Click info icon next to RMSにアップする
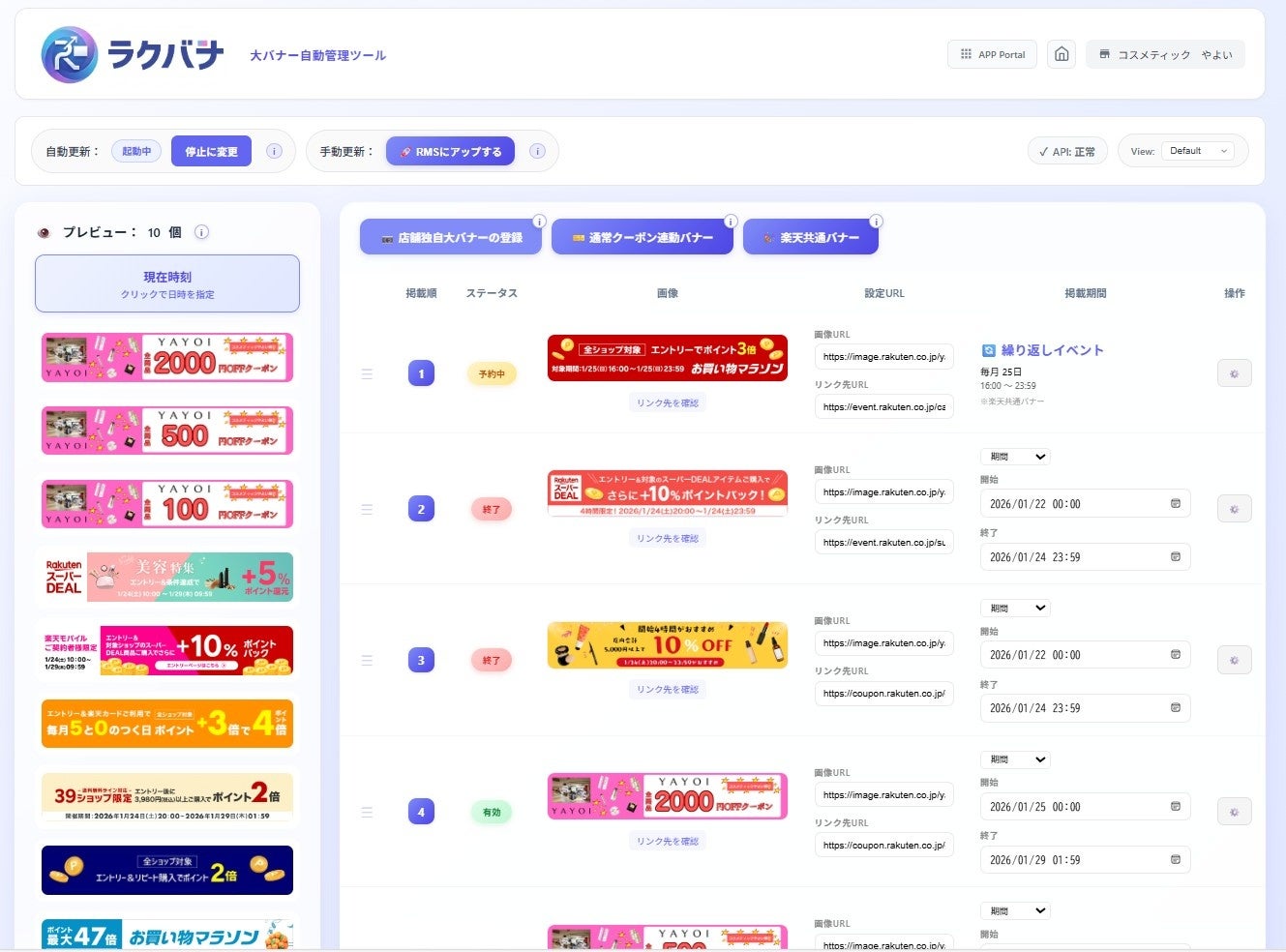The image size is (1286, 952). [x=537, y=151]
